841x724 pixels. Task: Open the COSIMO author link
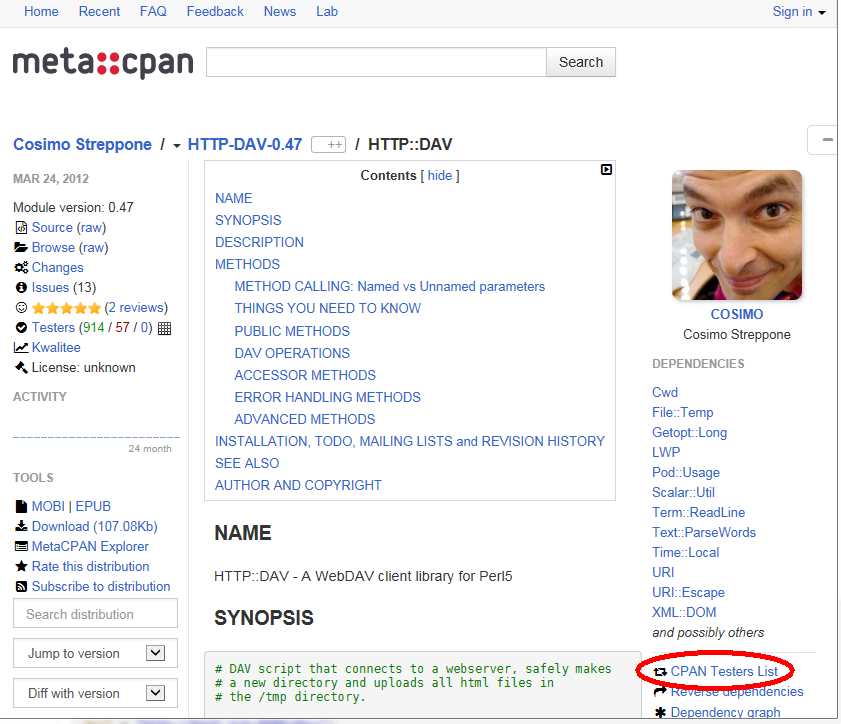click(737, 314)
